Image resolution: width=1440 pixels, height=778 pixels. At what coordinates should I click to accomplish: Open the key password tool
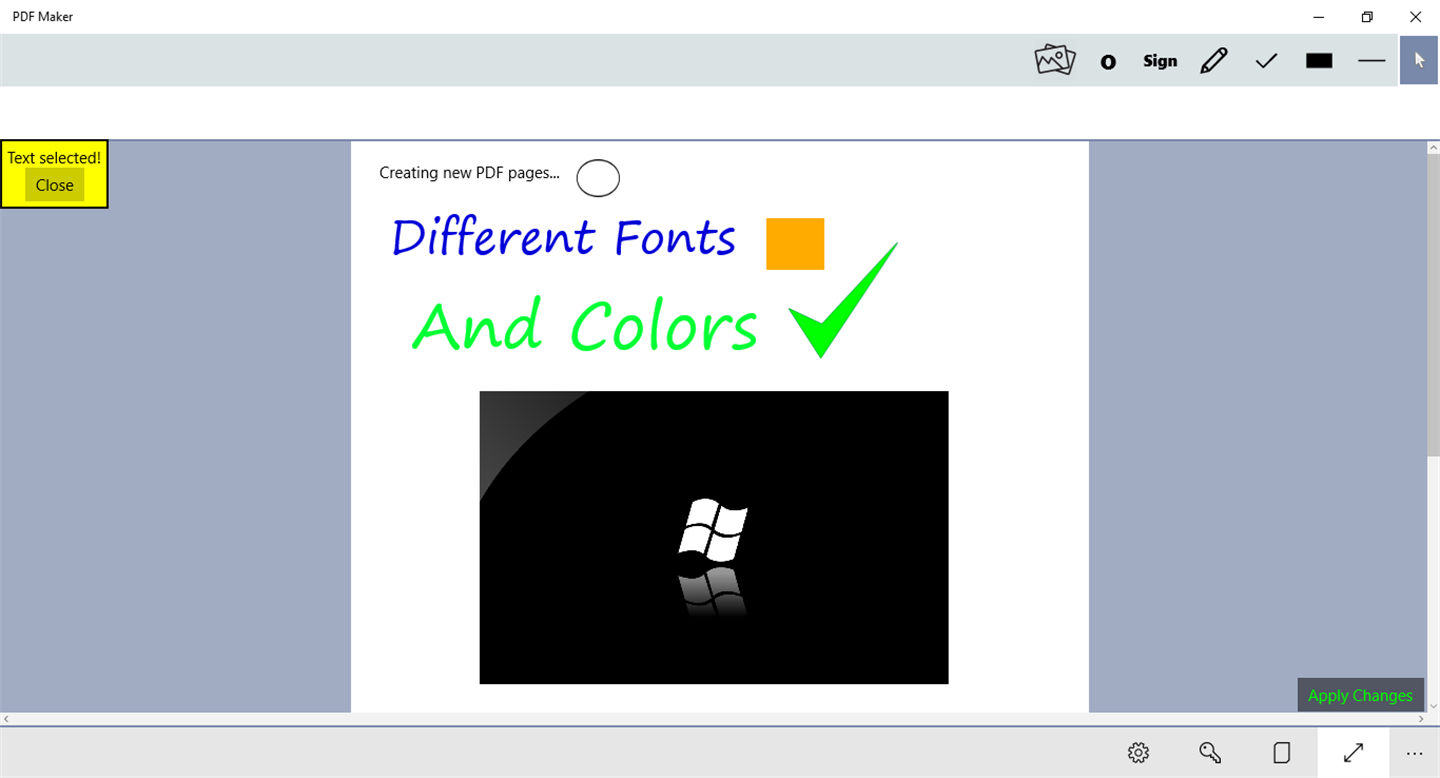pyautogui.click(x=1209, y=753)
